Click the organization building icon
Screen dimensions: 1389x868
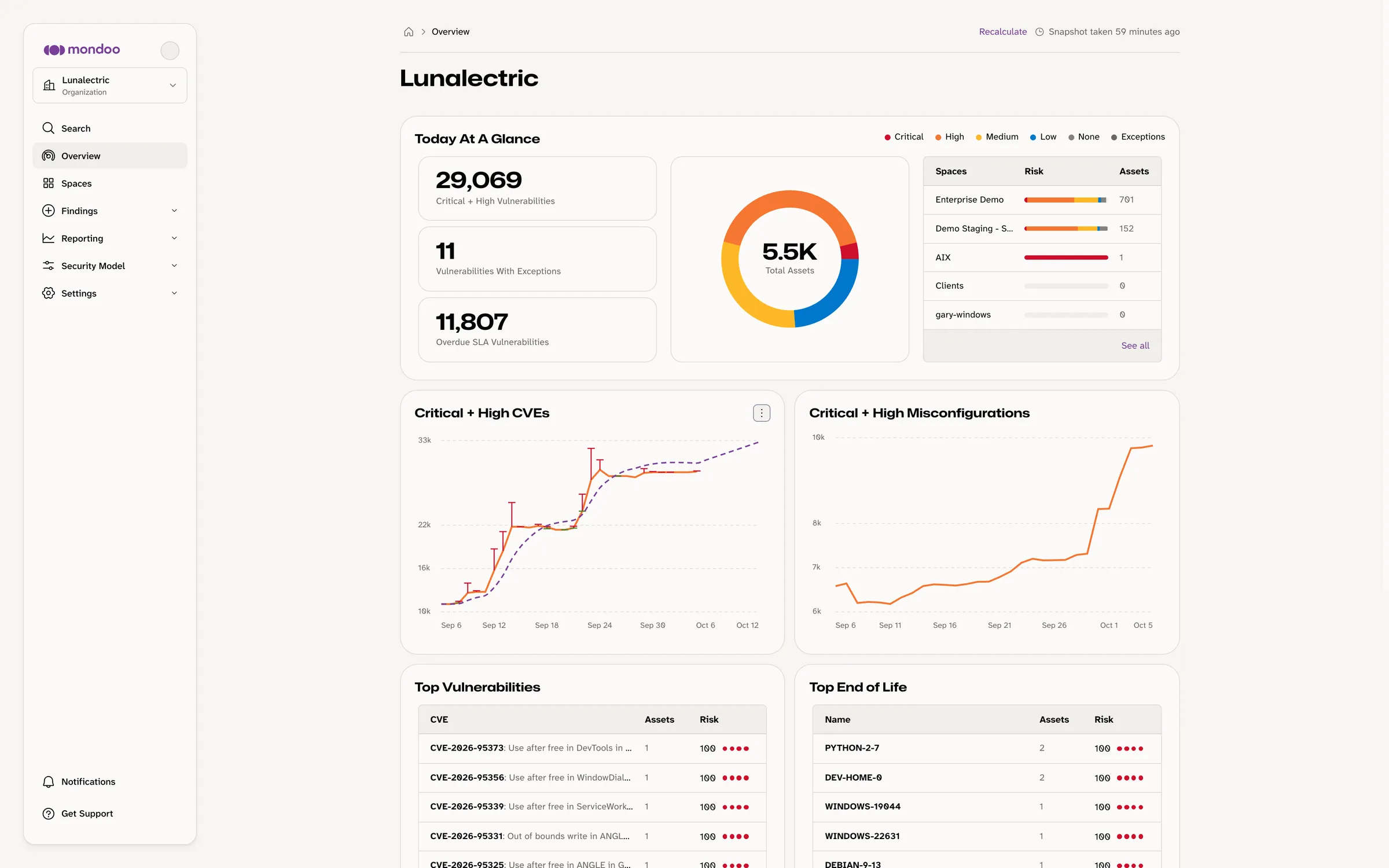coord(49,85)
